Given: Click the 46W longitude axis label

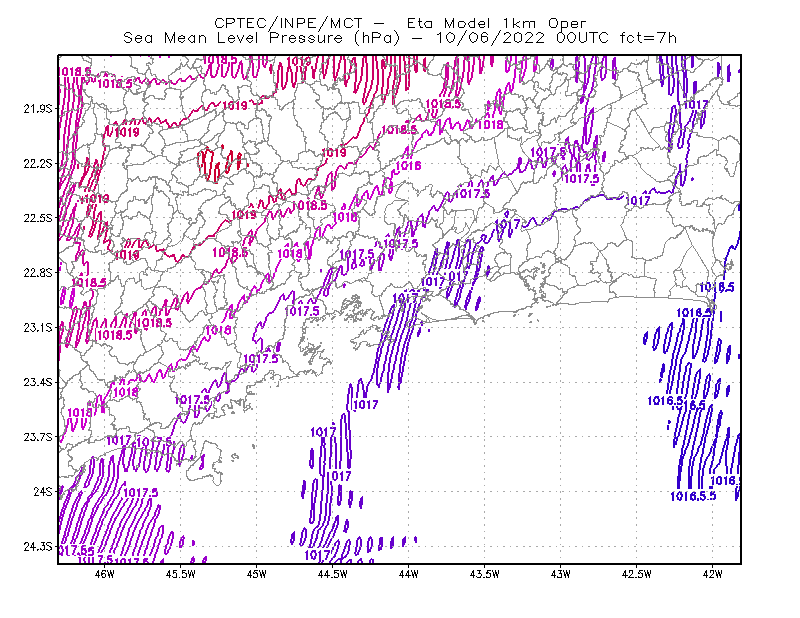Looking at the screenshot, I should pyautogui.click(x=105, y=574).
